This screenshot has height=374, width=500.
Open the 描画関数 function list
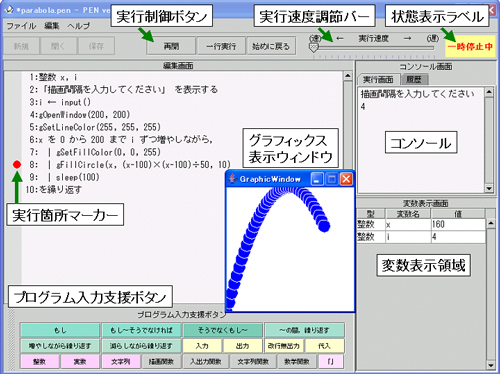161,361
